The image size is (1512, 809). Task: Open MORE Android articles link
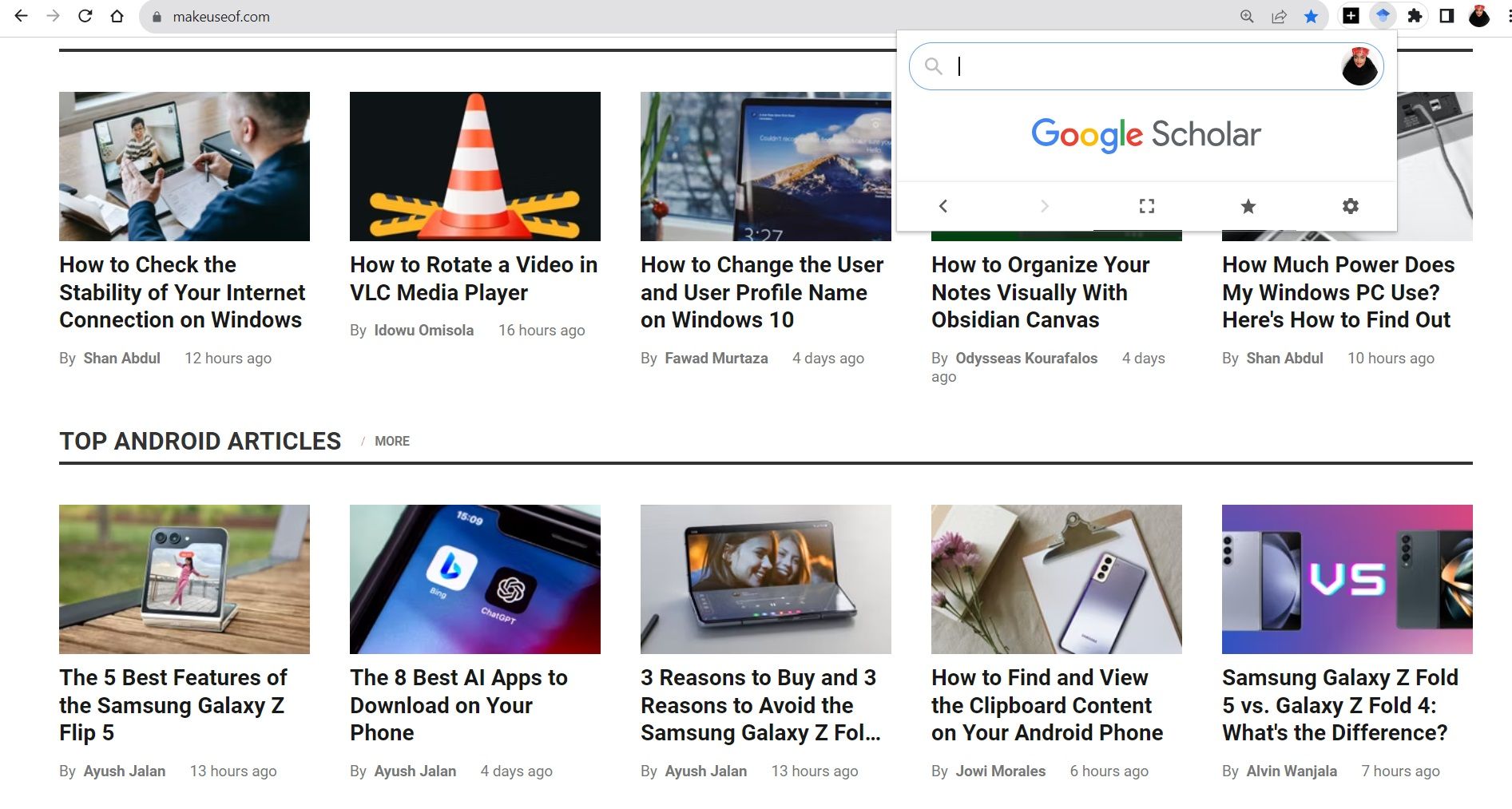click(x=392, y=441)
